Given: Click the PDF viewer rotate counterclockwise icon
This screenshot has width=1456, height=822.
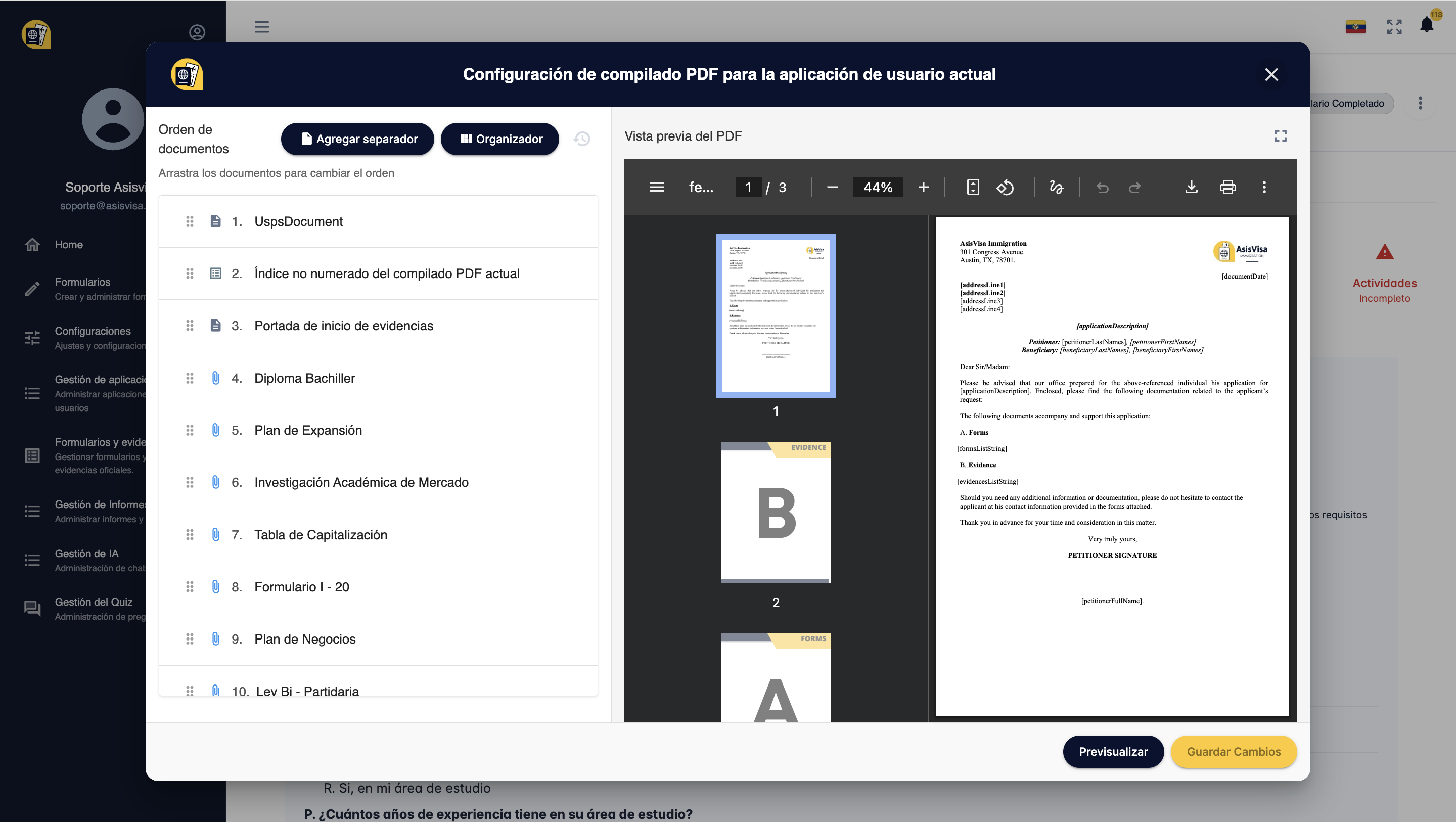Looking at the screenshot, I should (1005, 187).
